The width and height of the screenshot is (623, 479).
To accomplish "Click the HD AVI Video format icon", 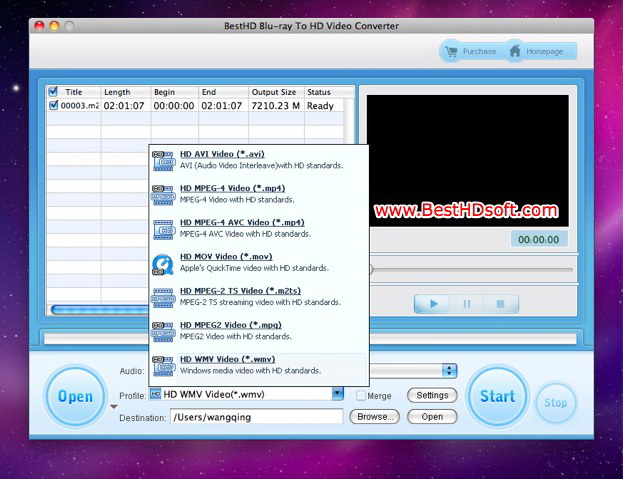I will (163, 160).
